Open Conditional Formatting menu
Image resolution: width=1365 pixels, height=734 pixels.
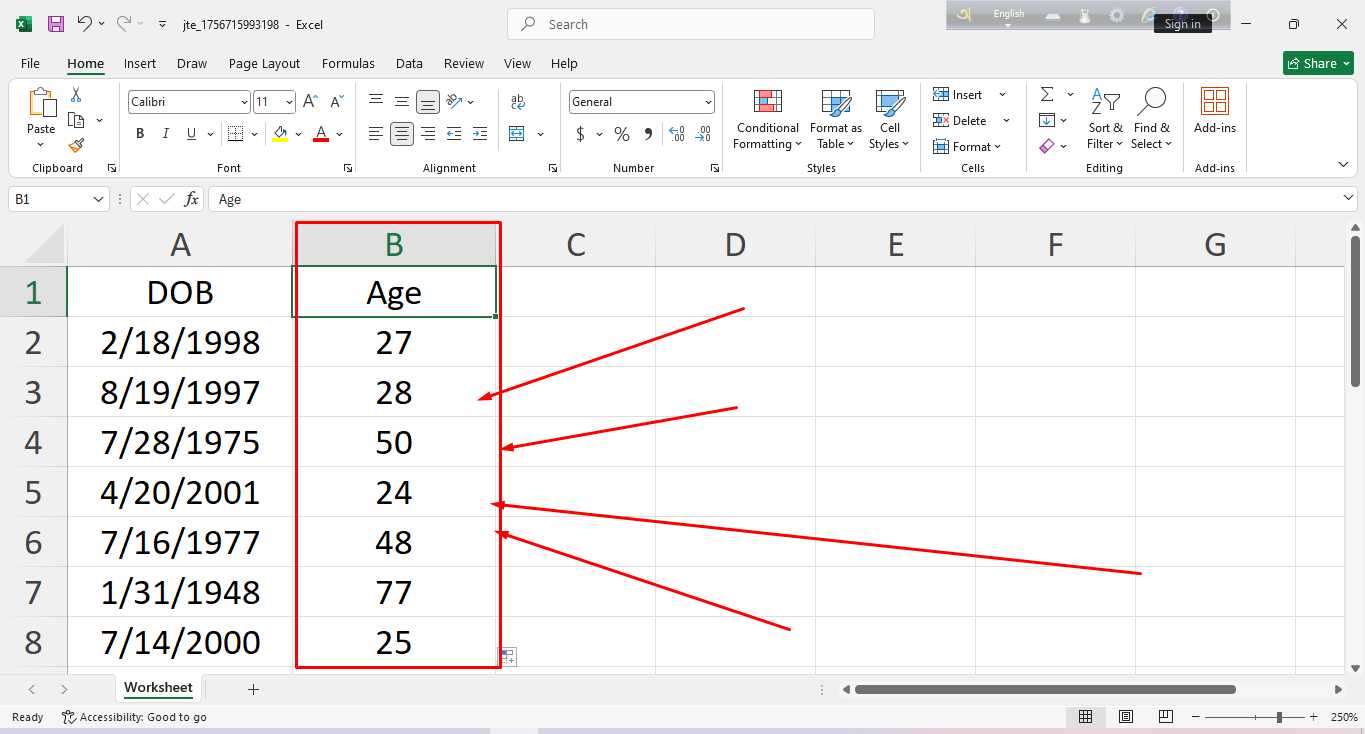click(x=767, y=120)
